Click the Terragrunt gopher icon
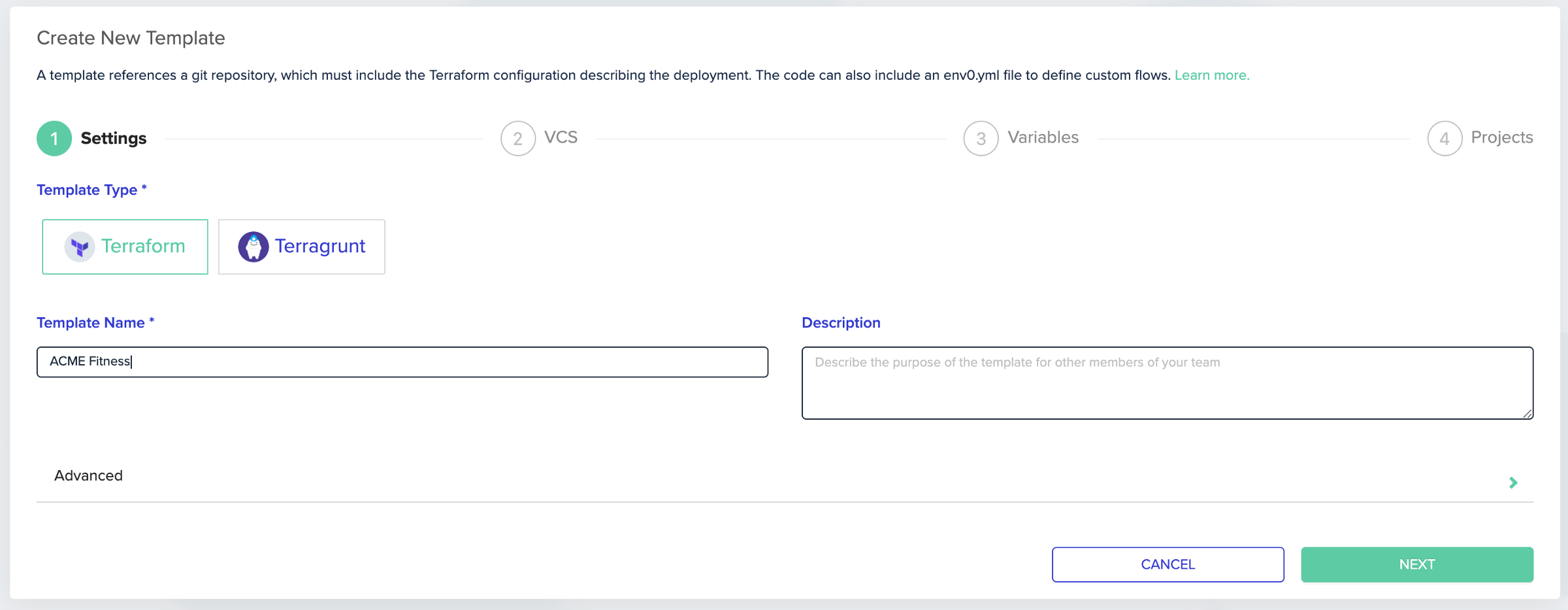This screenshot has height=610, width=1568. tap(253, 246)
